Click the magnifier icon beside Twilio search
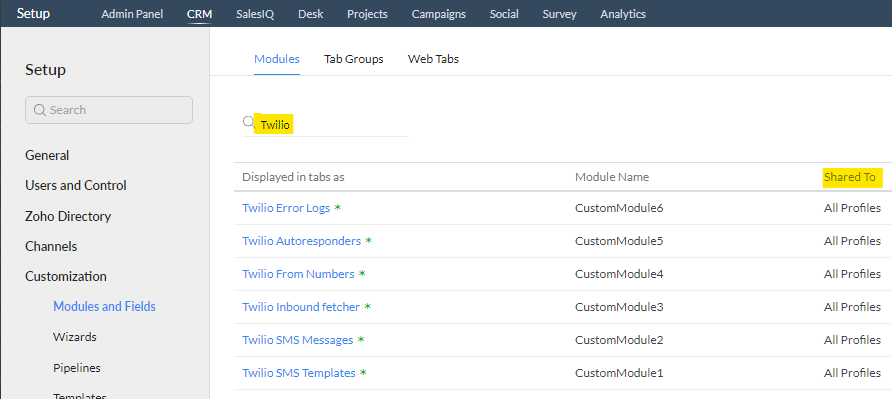892x399 pixels. tap(248, 122)
